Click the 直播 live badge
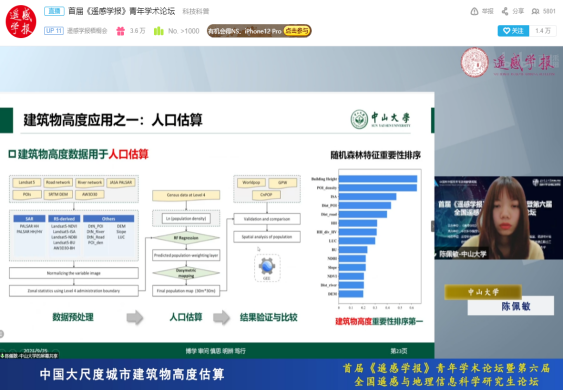 coord(54,11)
